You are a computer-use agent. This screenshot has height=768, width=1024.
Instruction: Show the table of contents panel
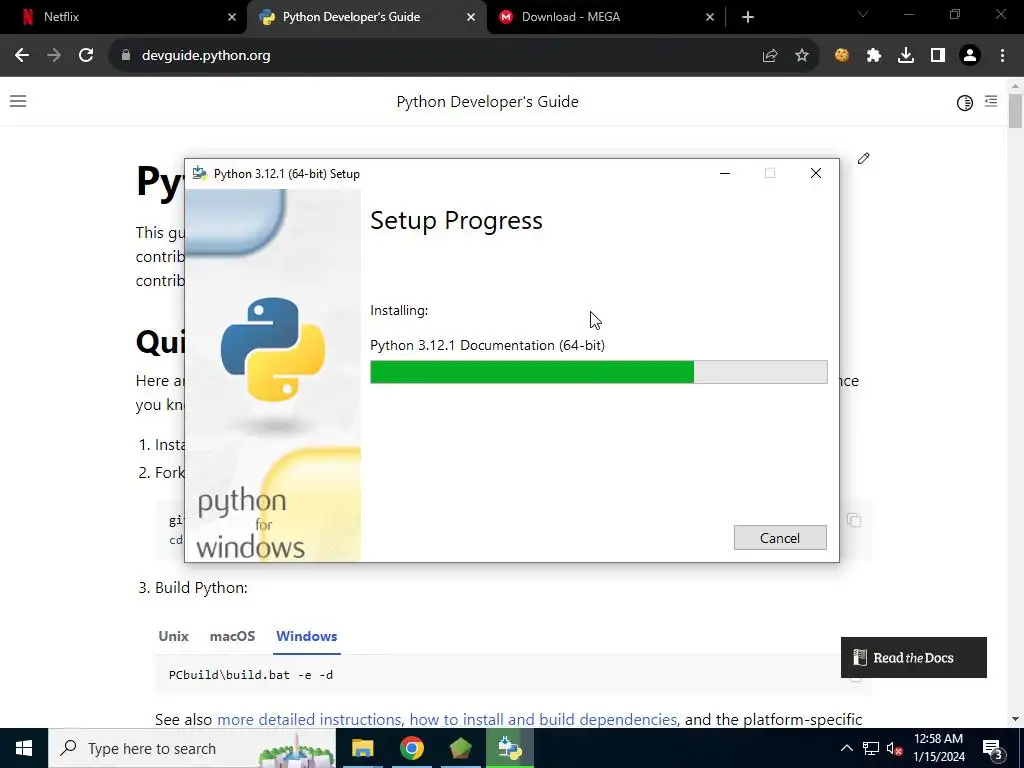tap(991, 101)
